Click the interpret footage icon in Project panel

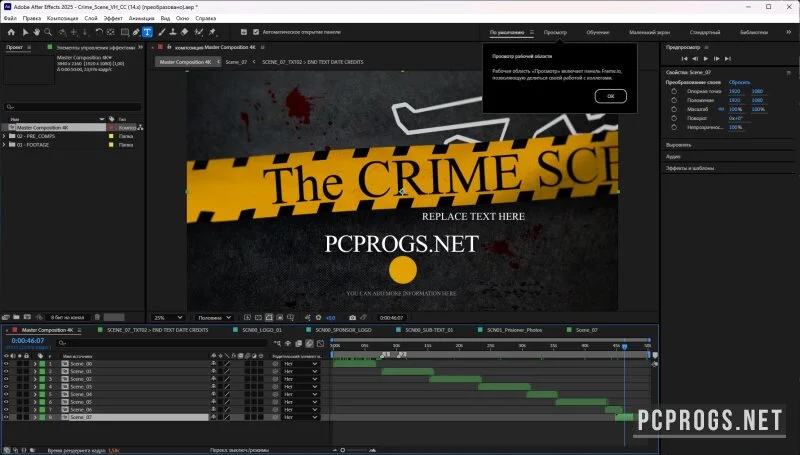pos(6,317)
